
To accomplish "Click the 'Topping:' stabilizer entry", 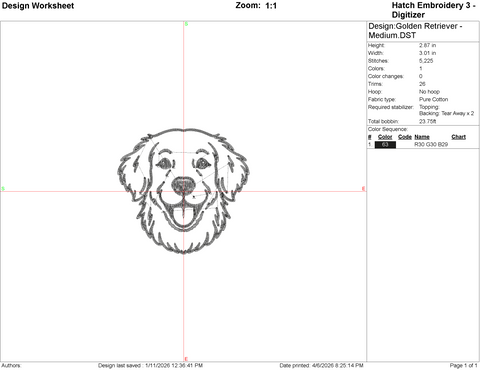I will (x=429, y=107).
